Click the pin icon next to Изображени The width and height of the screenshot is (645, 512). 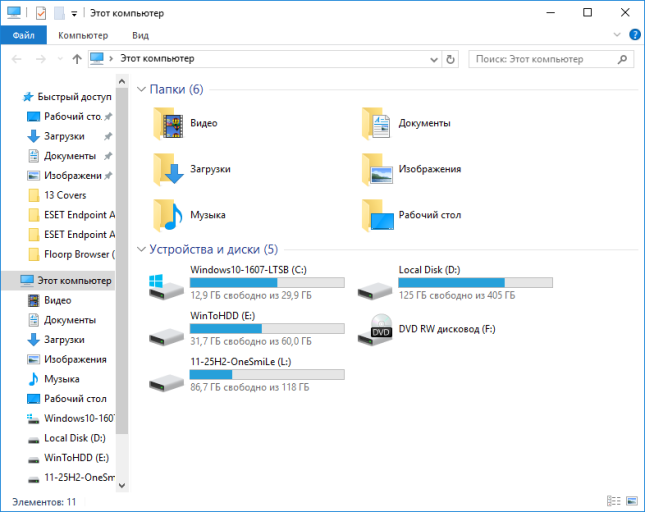point(108,176)
